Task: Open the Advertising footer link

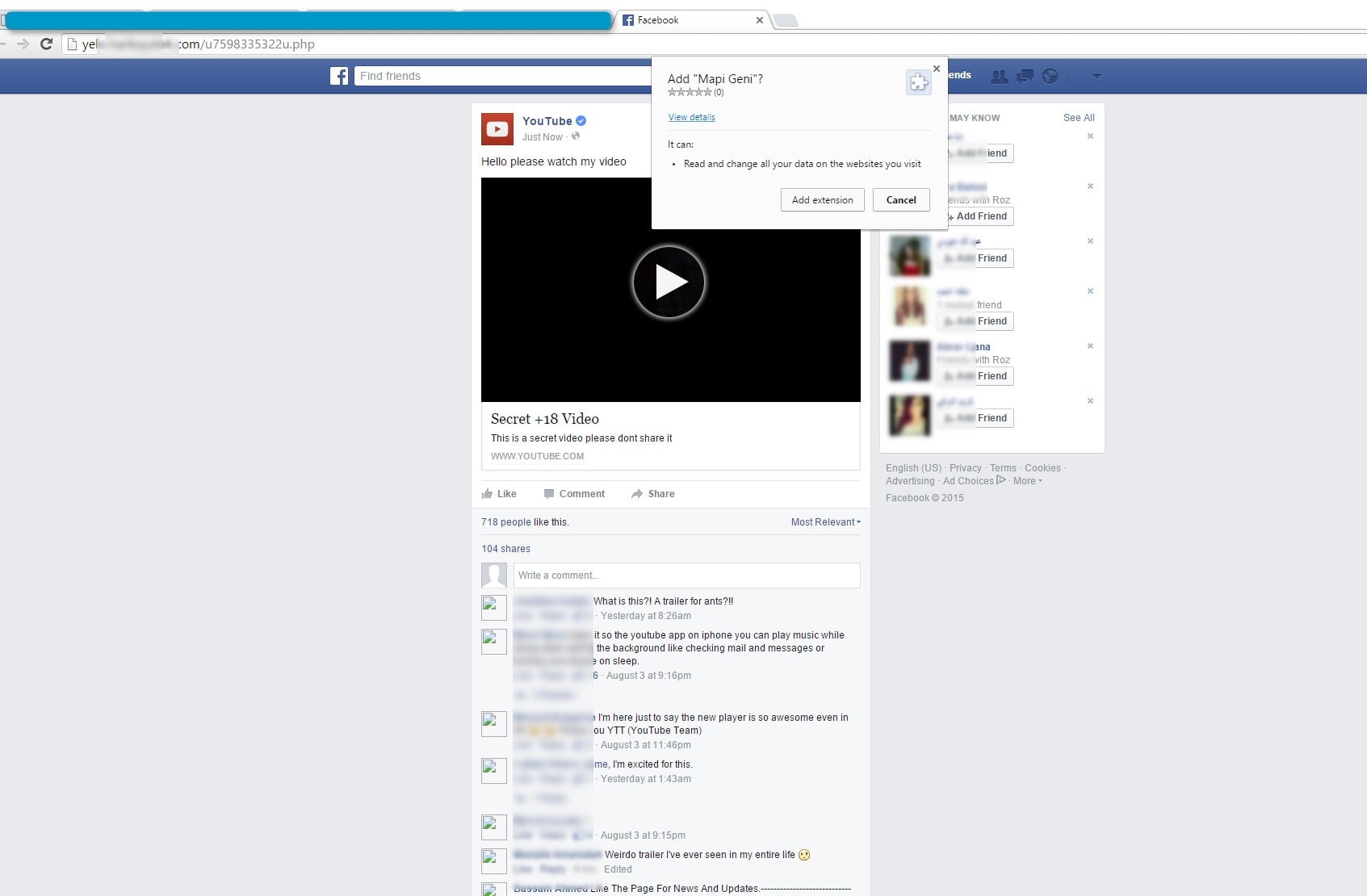Action: point(910,481)
